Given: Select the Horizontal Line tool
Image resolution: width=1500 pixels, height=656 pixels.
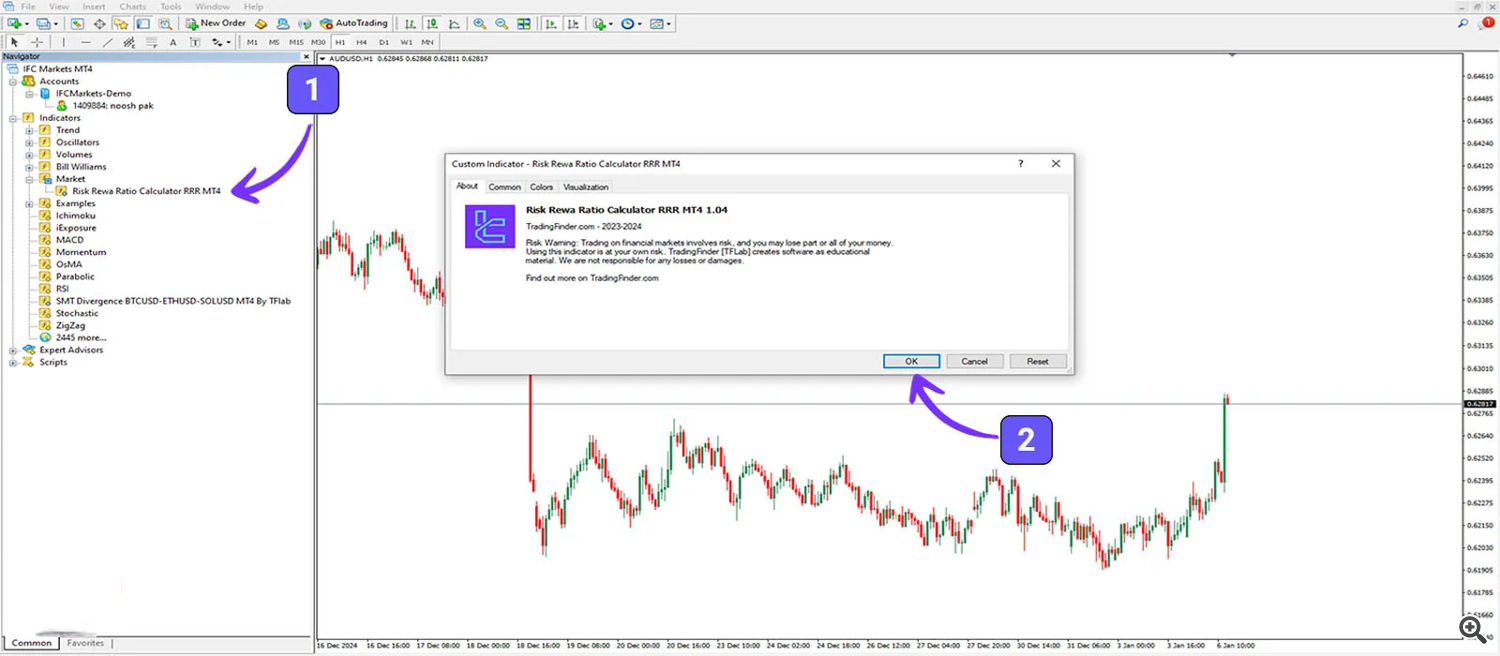Looking at the screenshot, I should (x=85, y=42).
